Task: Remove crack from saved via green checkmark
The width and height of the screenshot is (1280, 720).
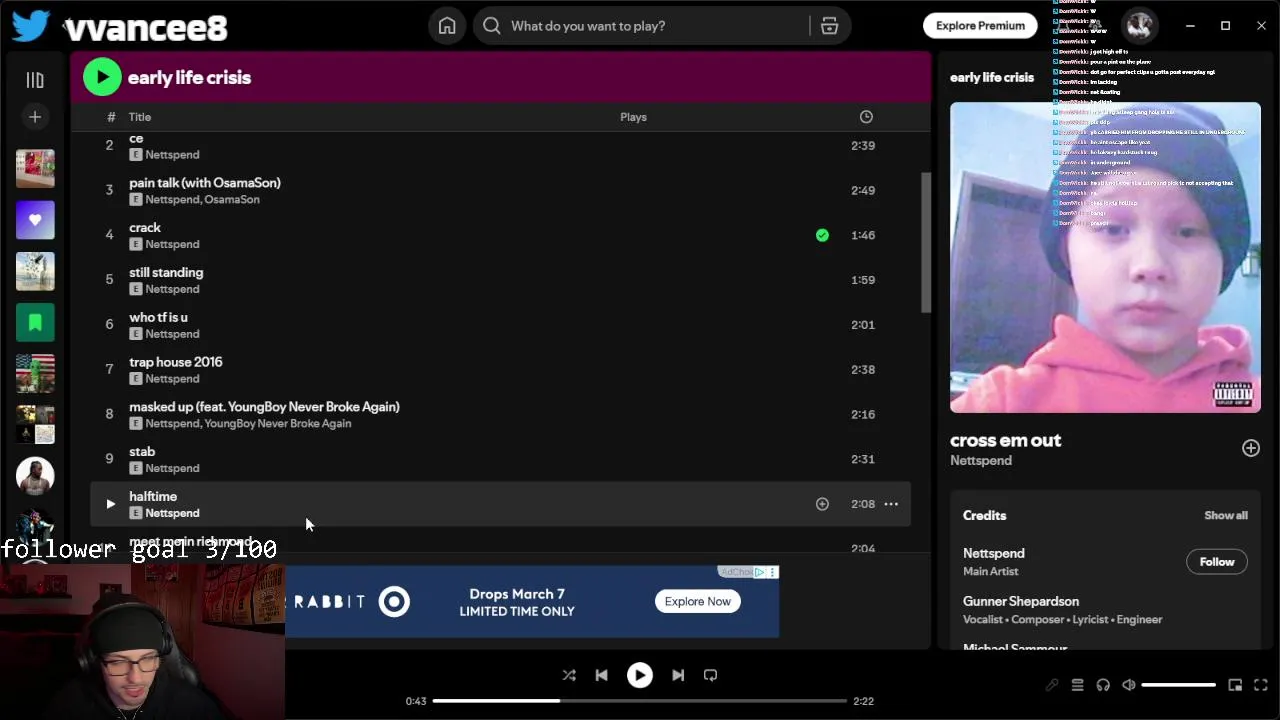Action: (822, 235)
